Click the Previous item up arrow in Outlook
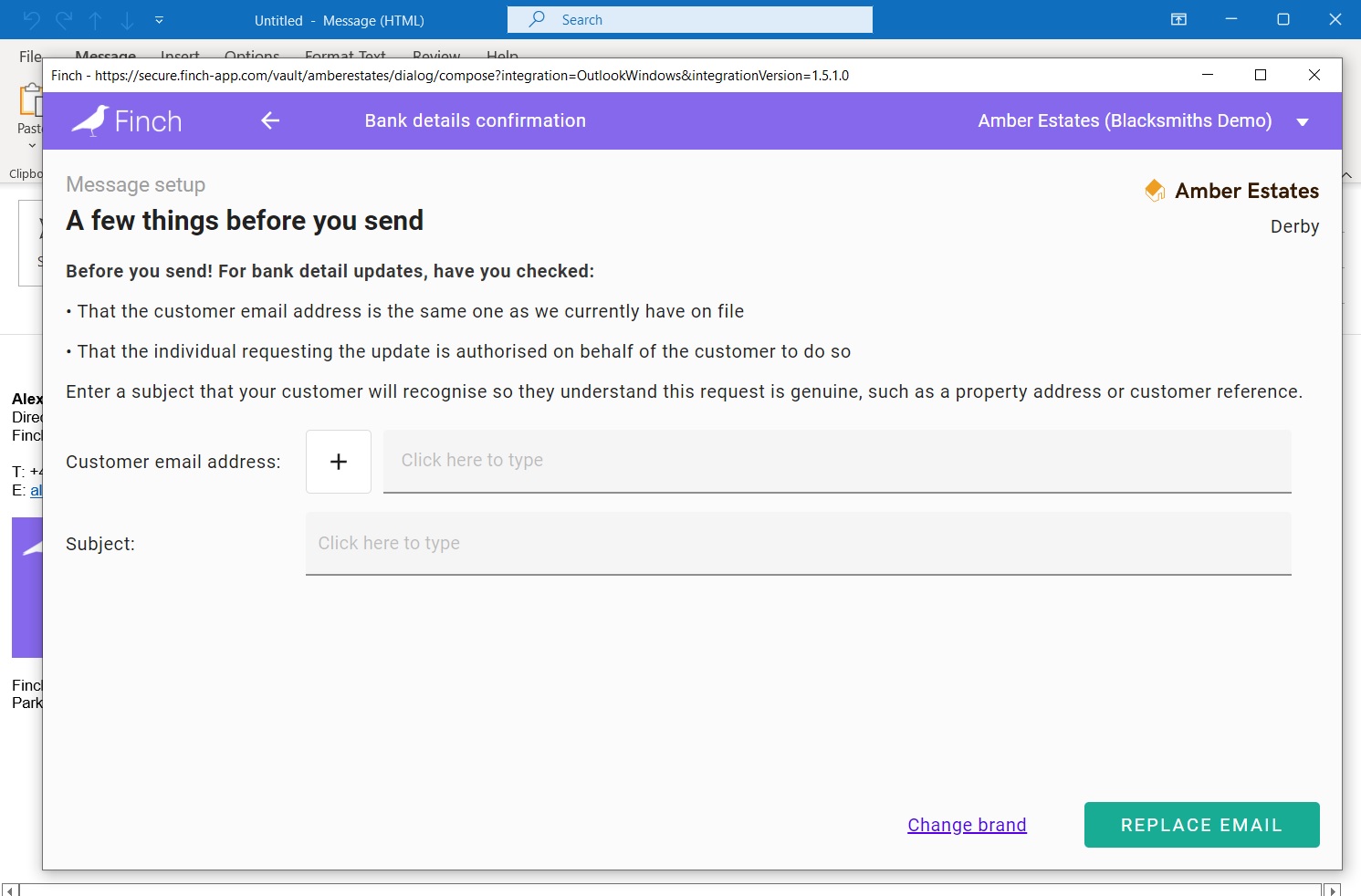The width and height of the screenshot is (1361, 896). [95, 20]
